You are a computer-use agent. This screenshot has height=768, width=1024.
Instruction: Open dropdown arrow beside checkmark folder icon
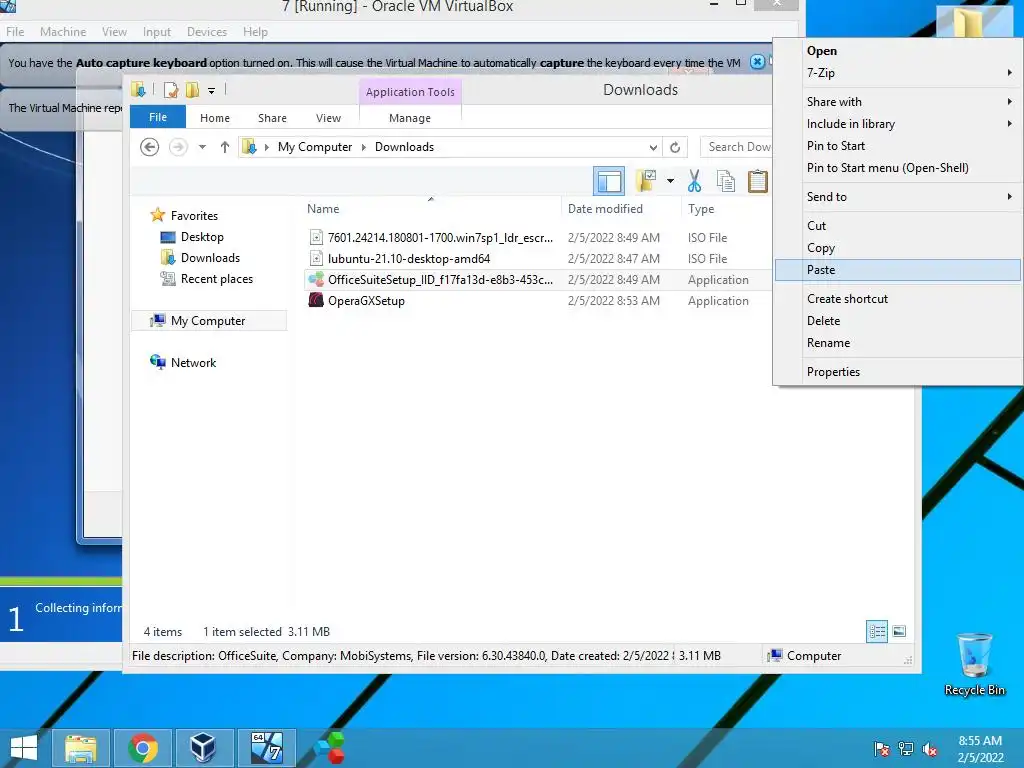pos(670,181)
